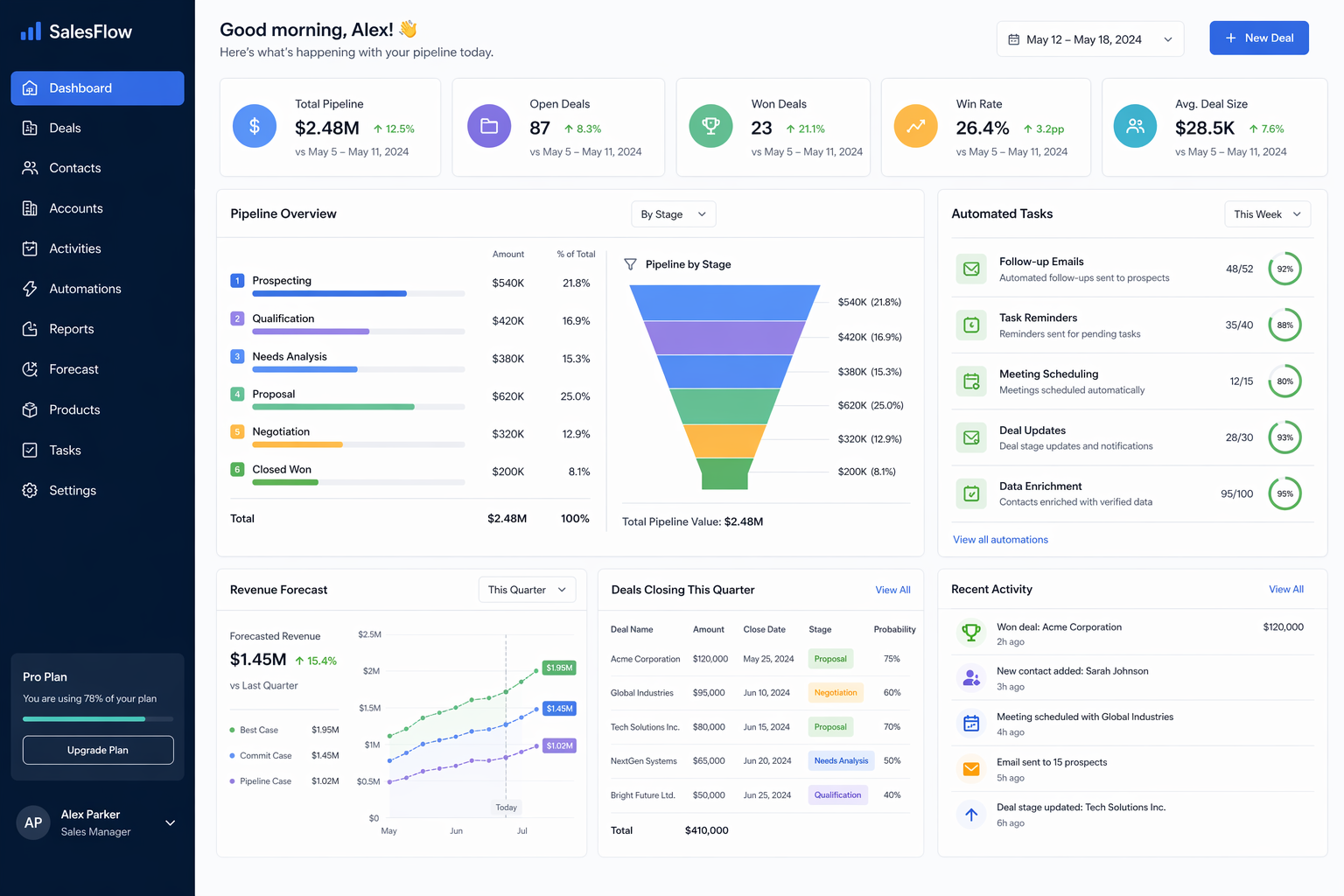
Task: Open Settings in the sidebar
Action: coord(97,490)
